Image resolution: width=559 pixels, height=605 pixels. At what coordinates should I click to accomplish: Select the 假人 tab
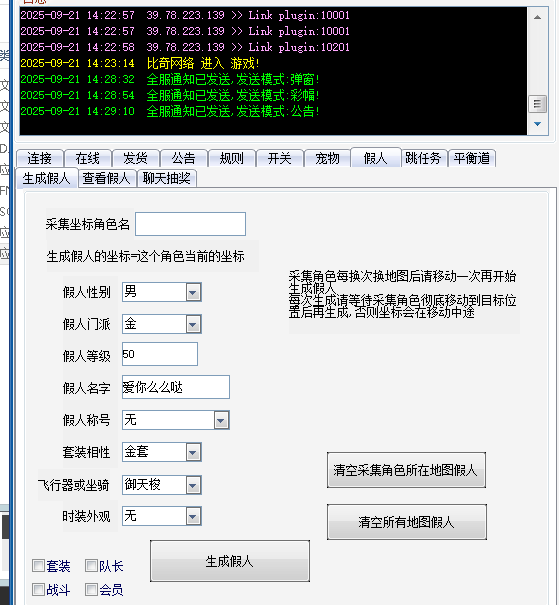point(376,157)
